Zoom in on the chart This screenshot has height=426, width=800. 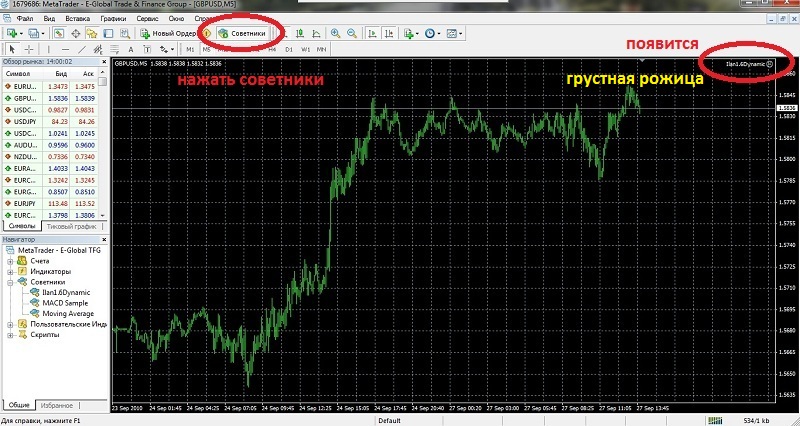point(335,33)
